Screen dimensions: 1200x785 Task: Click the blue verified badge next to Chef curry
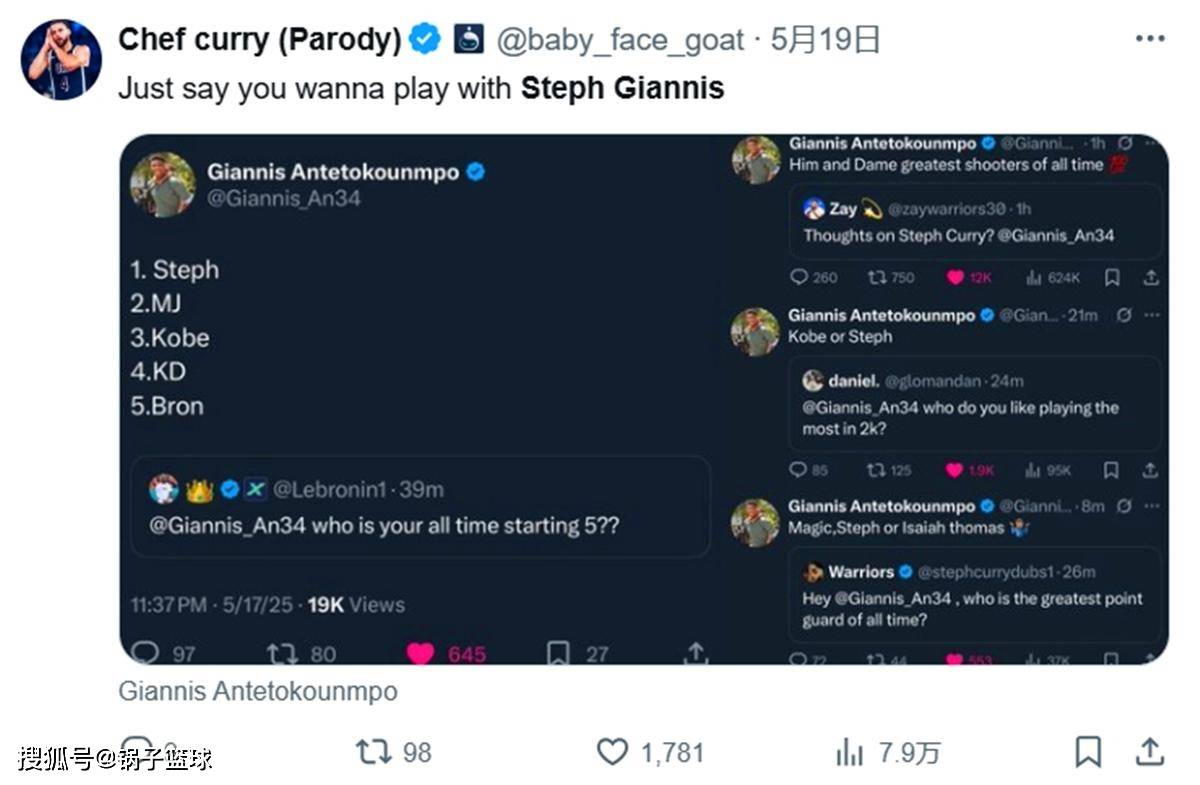coord(426,40)
